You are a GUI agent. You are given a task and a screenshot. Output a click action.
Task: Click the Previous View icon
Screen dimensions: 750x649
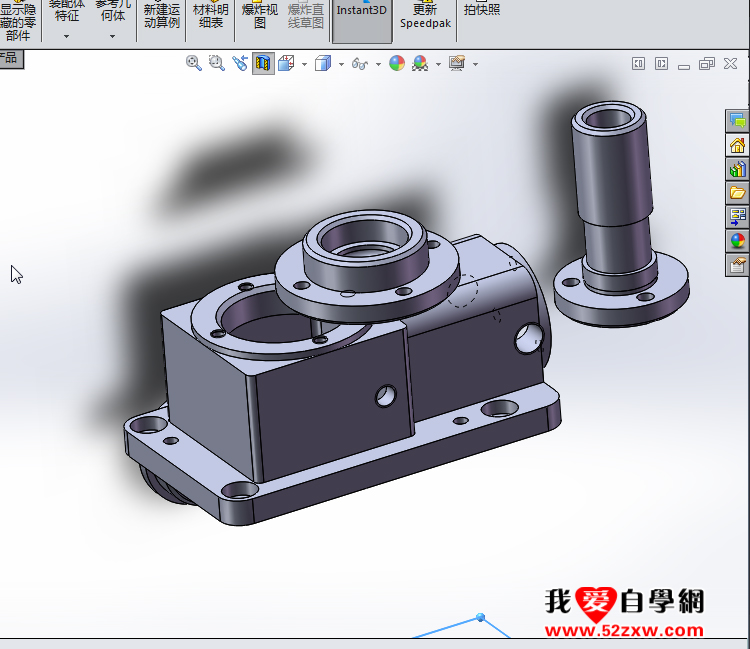point(240,63)
